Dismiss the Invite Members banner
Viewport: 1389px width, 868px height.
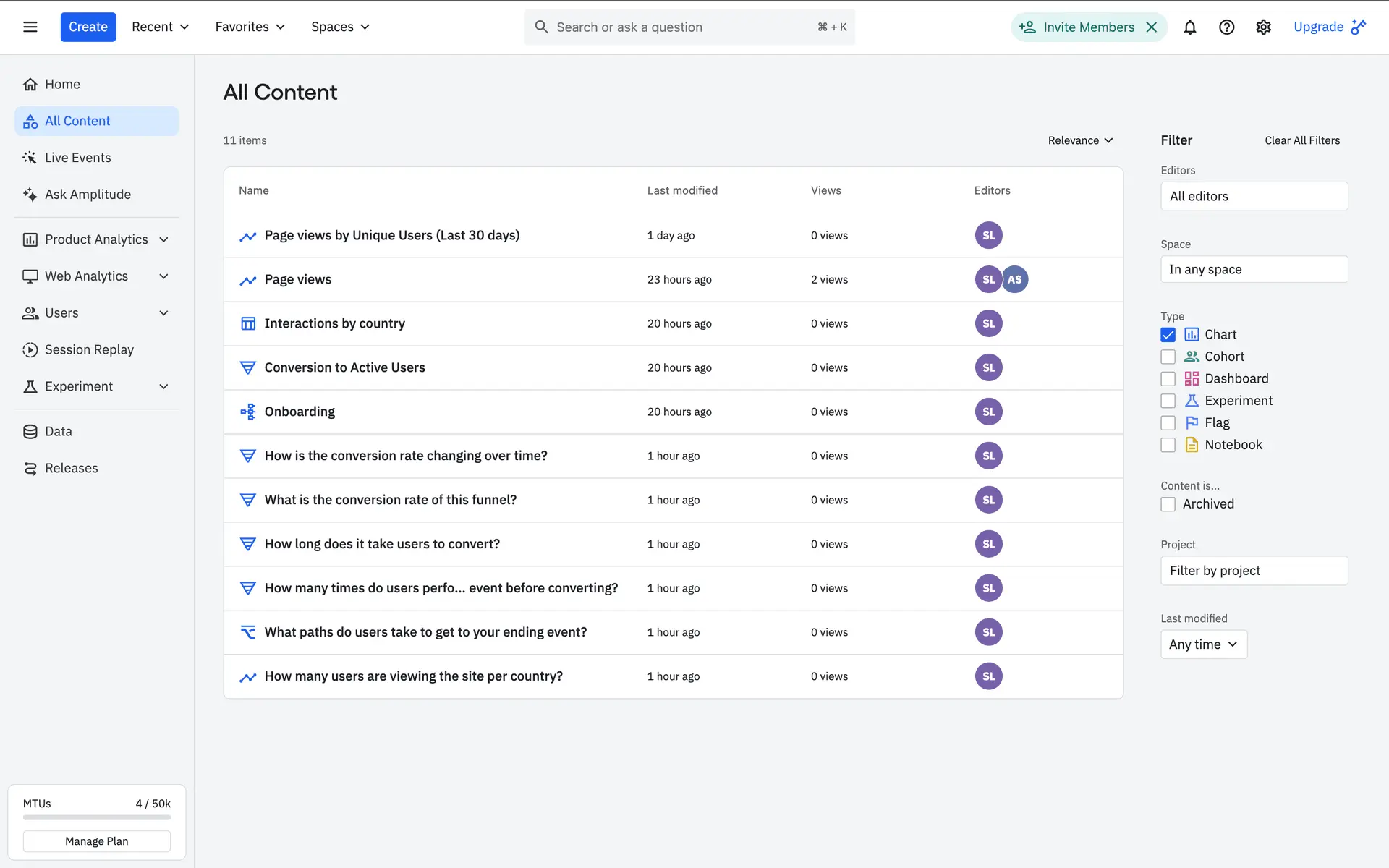pyautogui.click(x=1152, y=27)
